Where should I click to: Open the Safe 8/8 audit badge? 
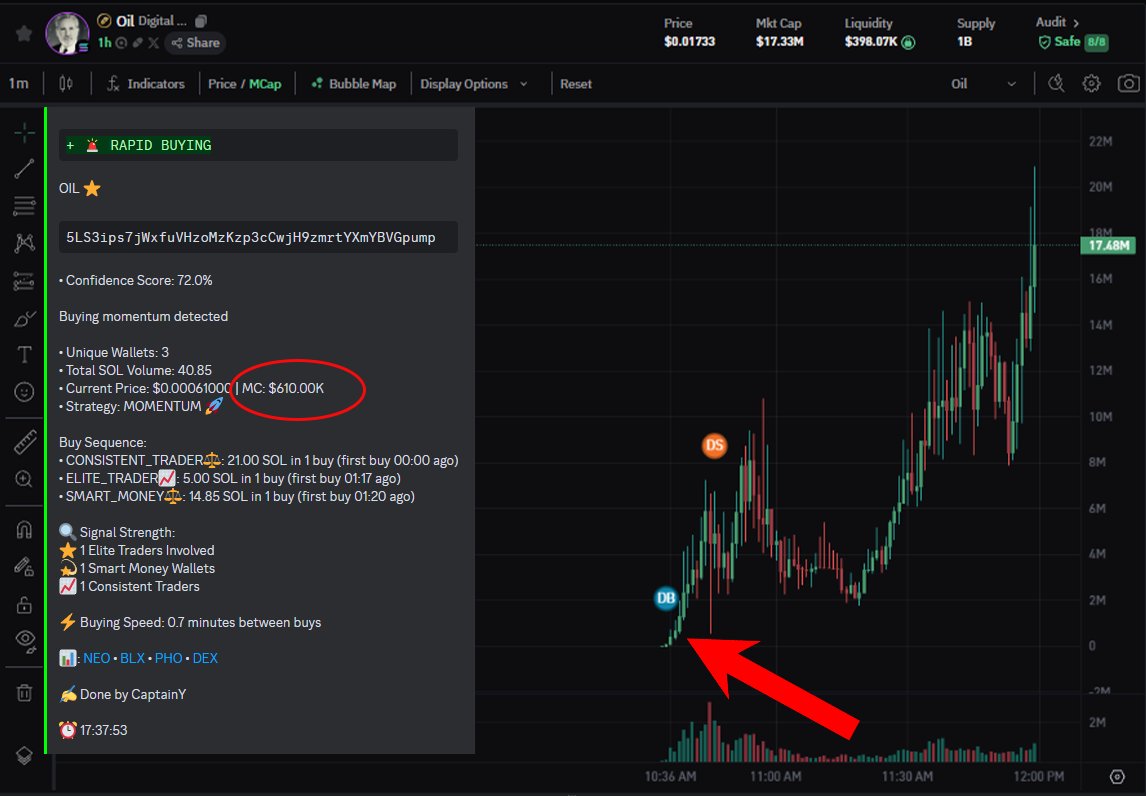tap(1073, 42)
